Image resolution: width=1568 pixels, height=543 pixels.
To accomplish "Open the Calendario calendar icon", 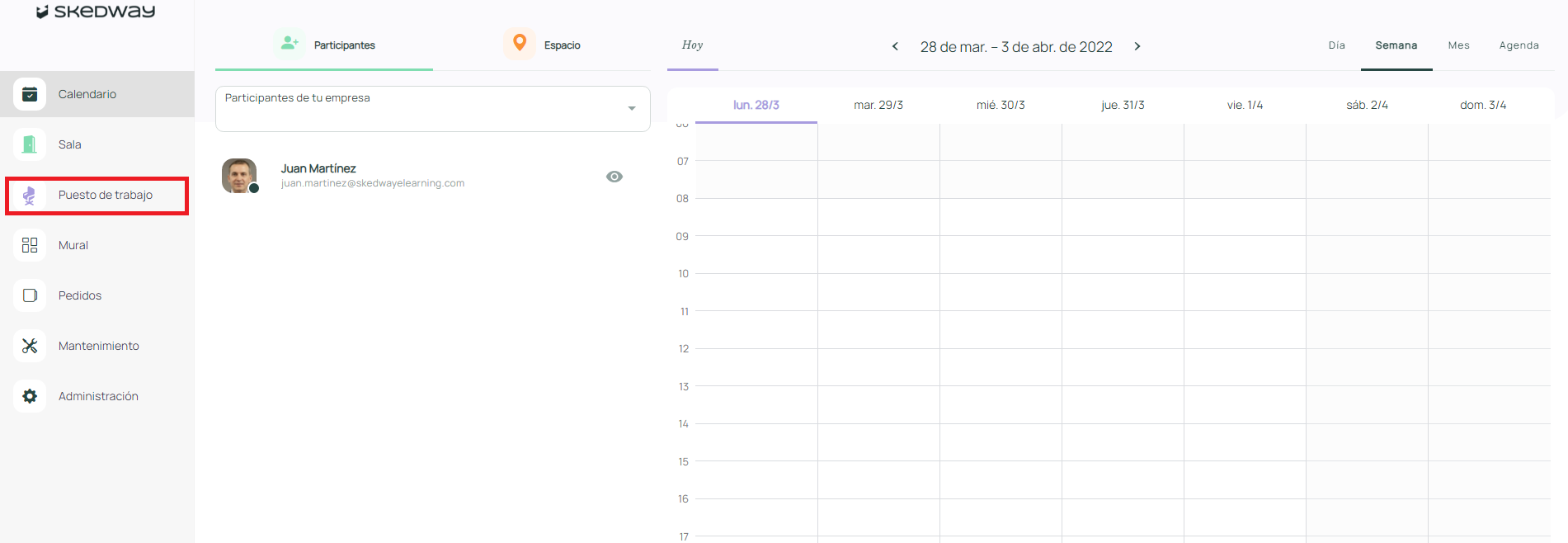I will (30, 94).
